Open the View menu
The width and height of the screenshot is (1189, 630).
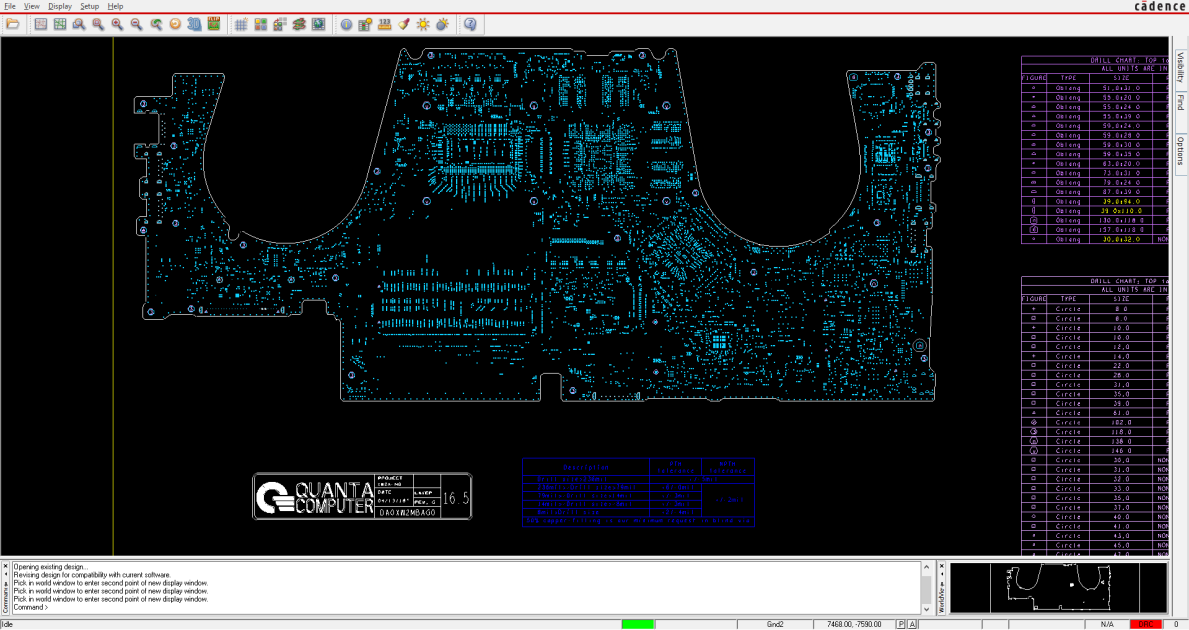point(32,6)
